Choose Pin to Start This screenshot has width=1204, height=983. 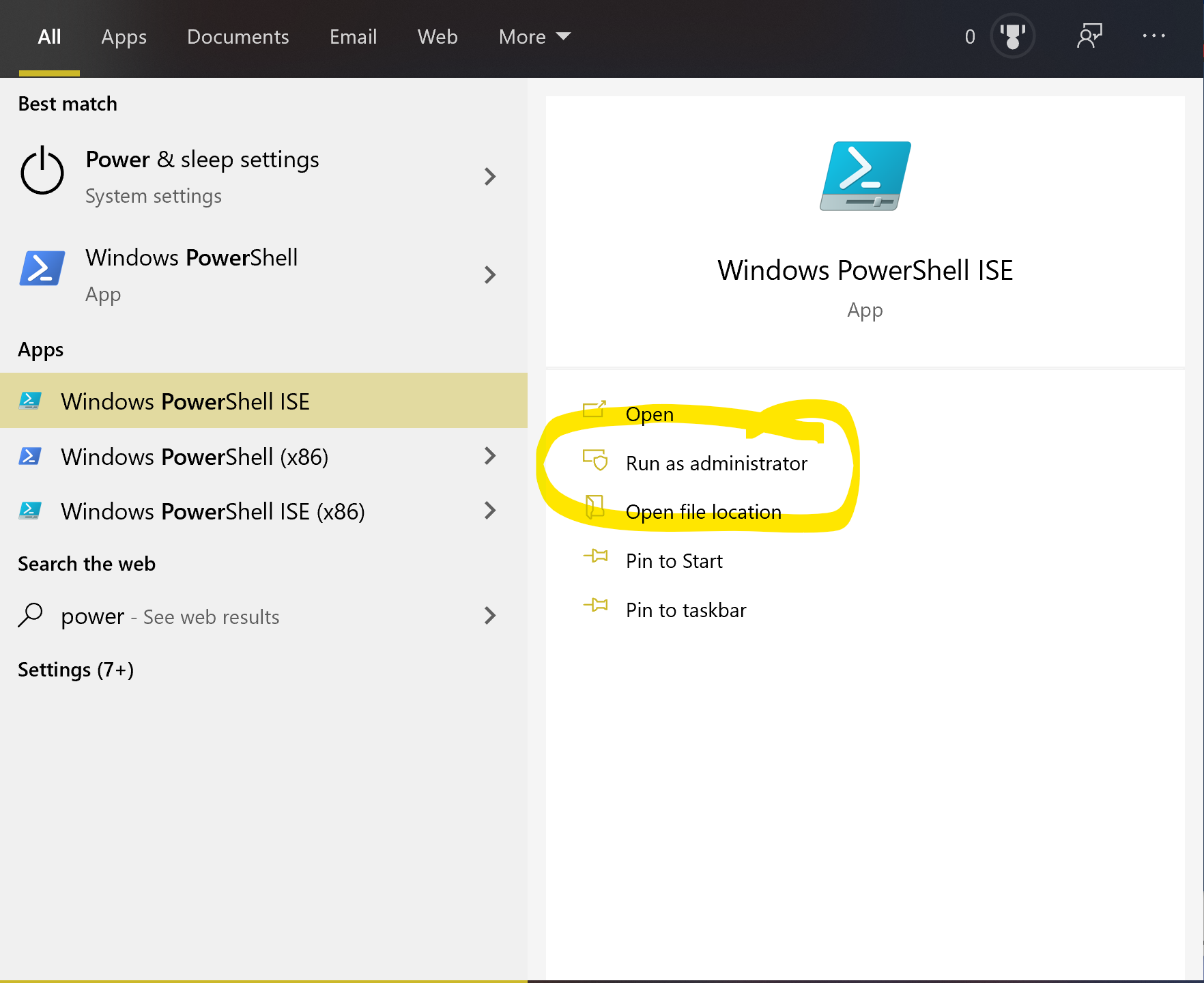[x=674, y=561]
